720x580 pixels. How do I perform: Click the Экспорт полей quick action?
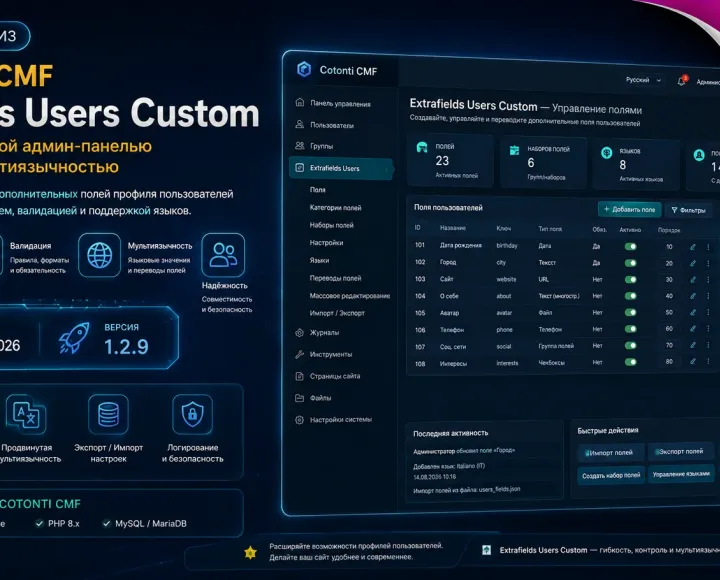tap(681, 451)
